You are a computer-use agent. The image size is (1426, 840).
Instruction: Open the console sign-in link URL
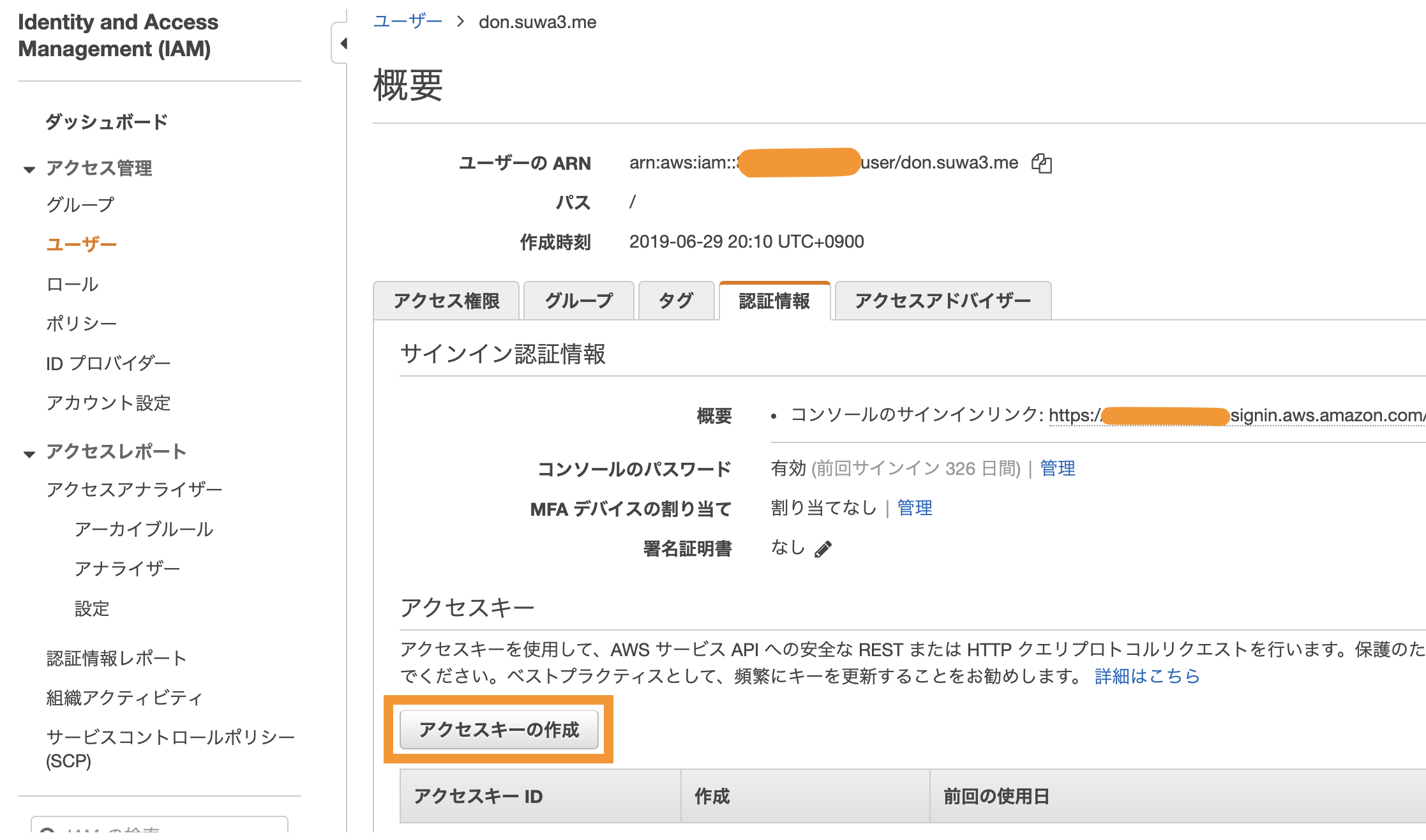pos(1237,416)
